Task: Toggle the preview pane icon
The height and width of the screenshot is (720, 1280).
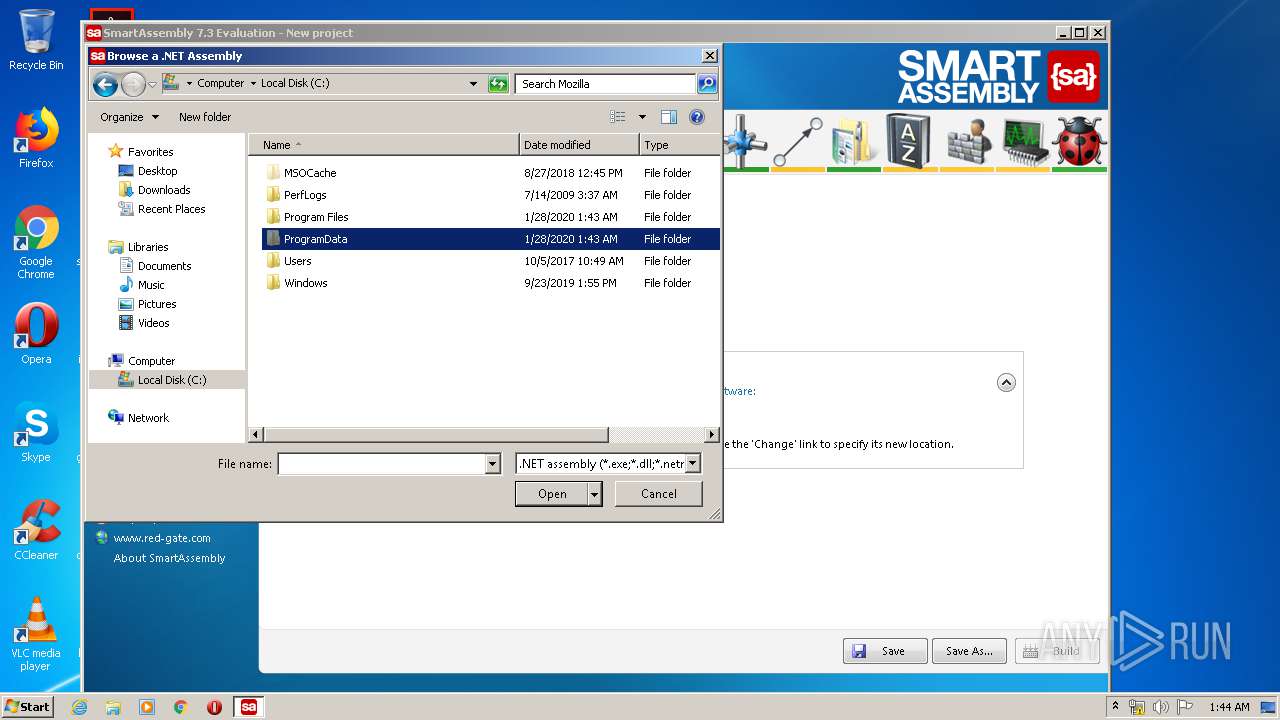Action: [x=669, y=117]
